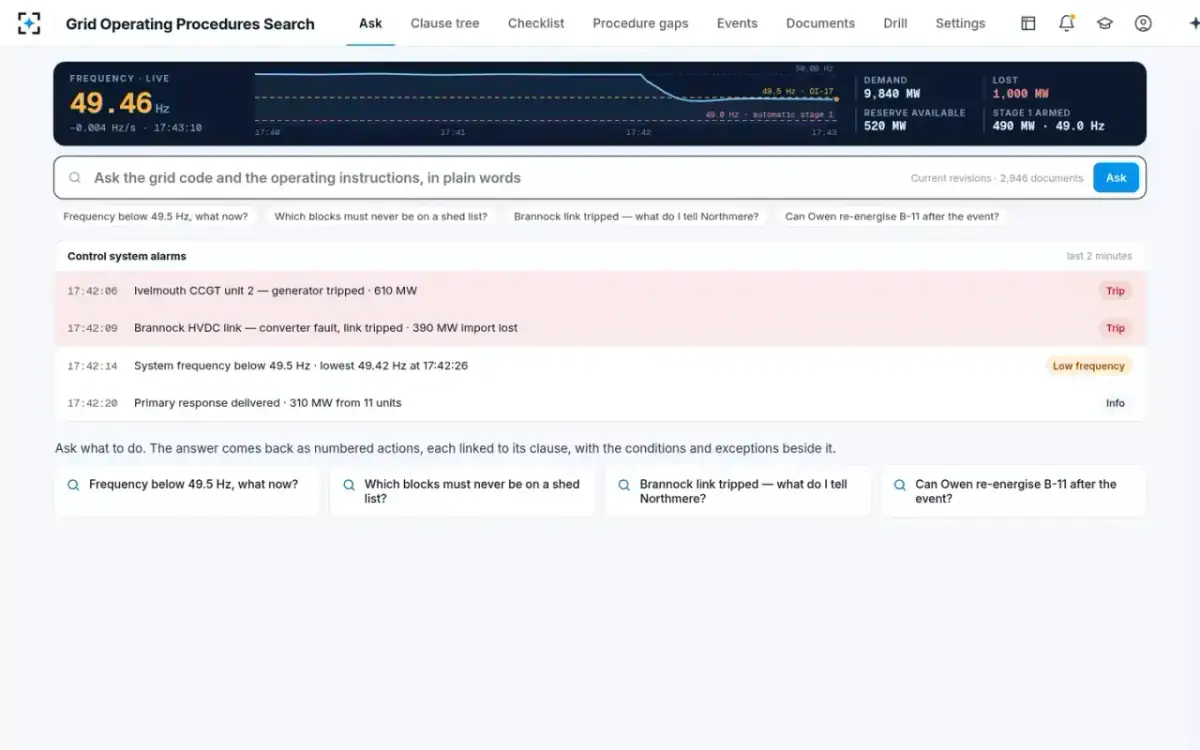Click the live frequency 49.46 Hz readout
1200x750 pixels.
coord(119,103)
